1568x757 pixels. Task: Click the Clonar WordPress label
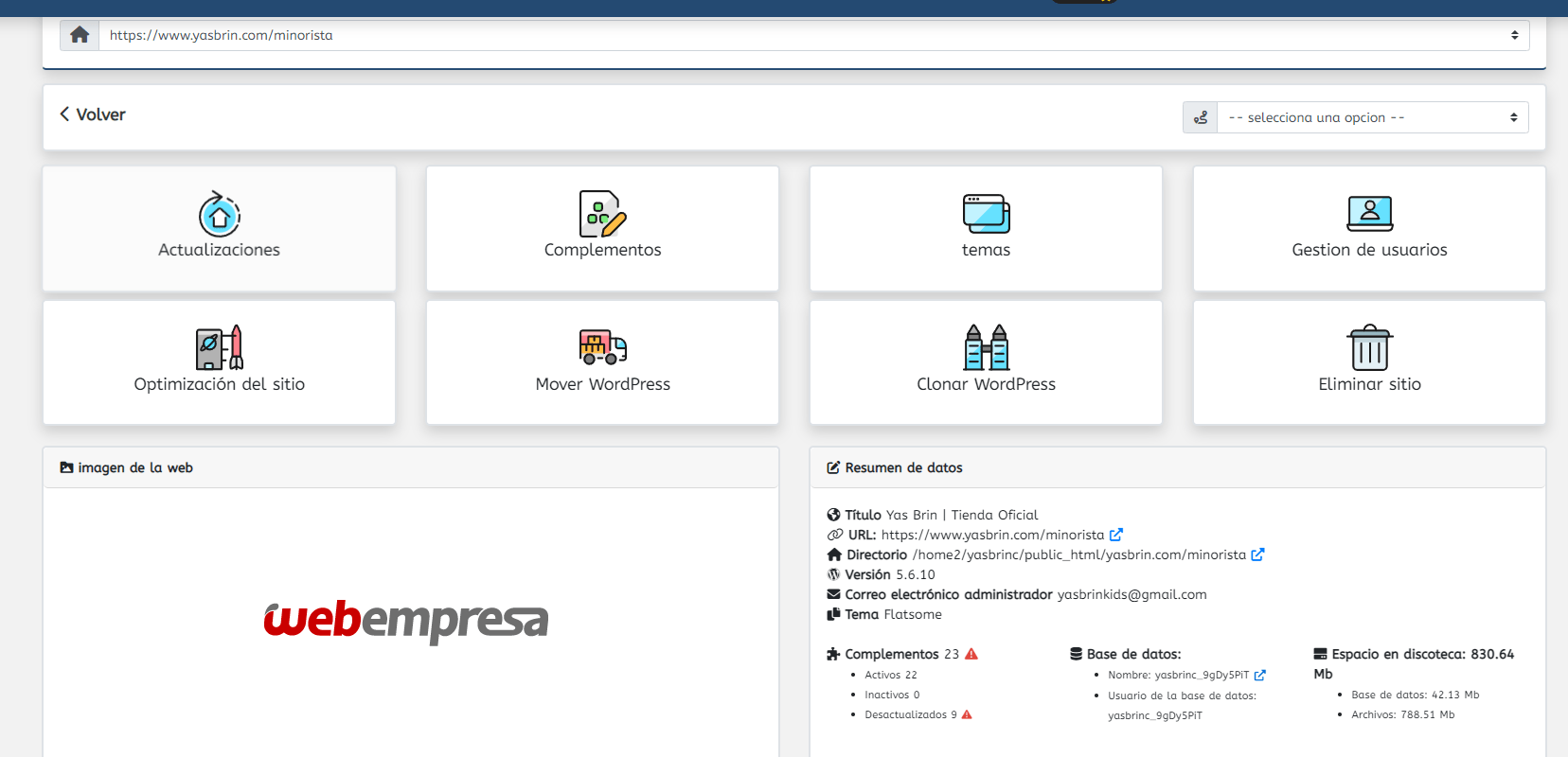(986, 384)
